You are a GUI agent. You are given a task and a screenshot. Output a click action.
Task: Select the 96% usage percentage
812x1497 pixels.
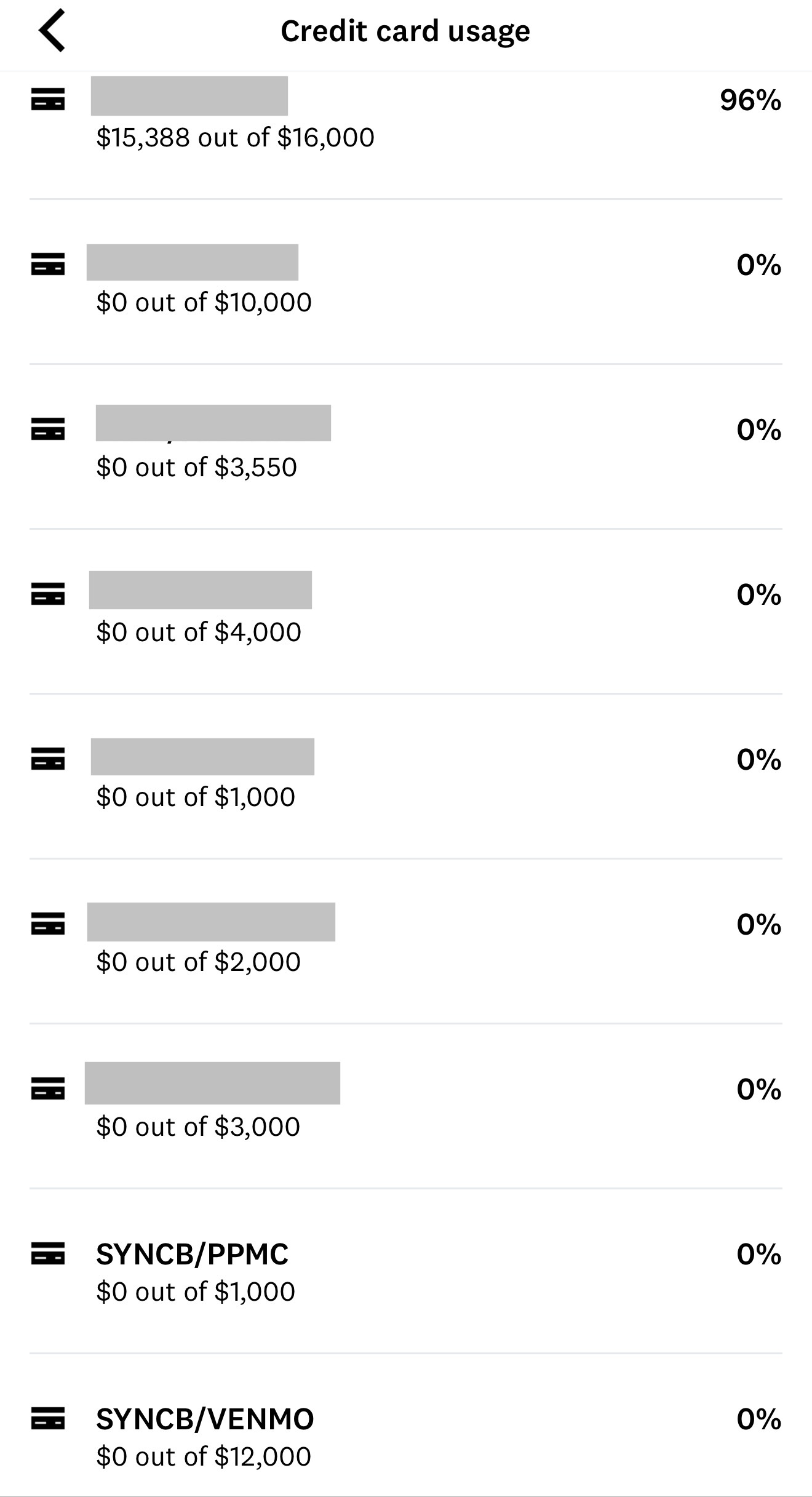point(750,100)
